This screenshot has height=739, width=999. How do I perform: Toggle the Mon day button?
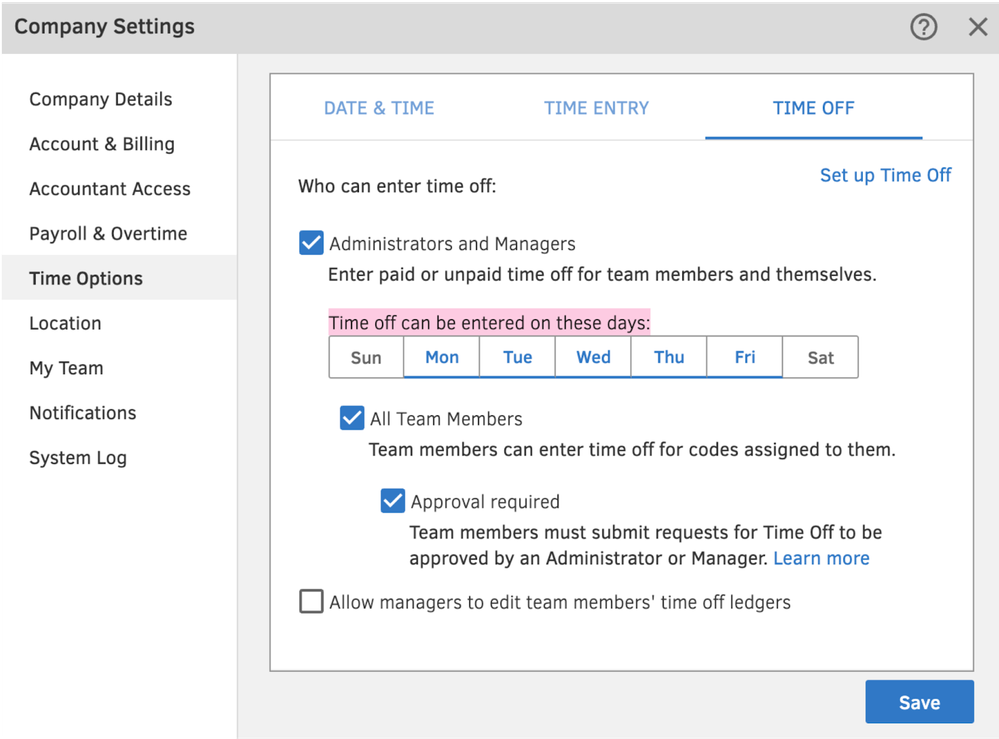[442, 357]
